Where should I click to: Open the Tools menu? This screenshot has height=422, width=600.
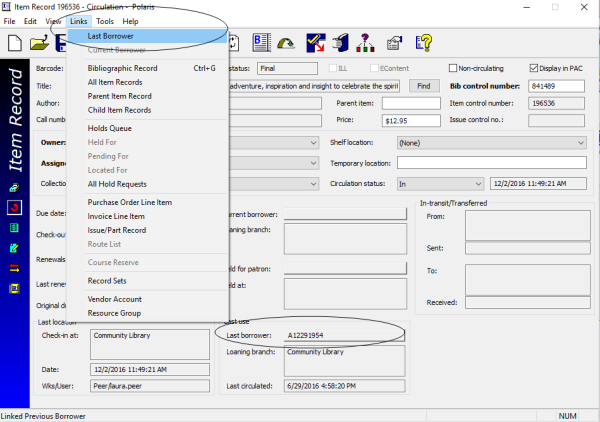click(x=105, y=21)
